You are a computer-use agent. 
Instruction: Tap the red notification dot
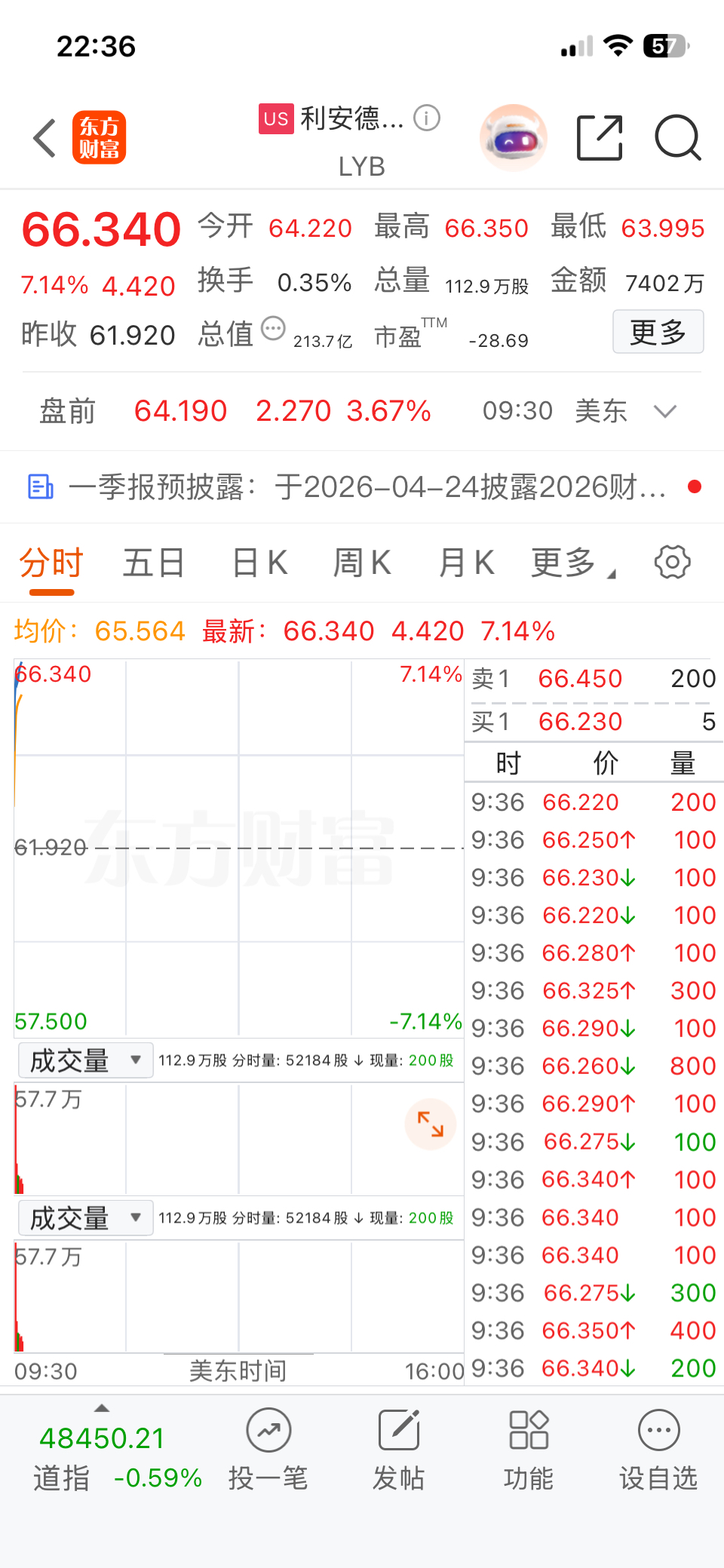click(695, 486)
